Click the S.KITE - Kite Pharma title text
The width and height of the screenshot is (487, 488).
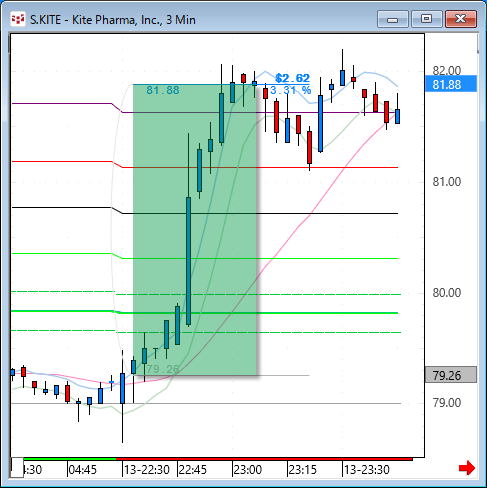coord(113,20)
